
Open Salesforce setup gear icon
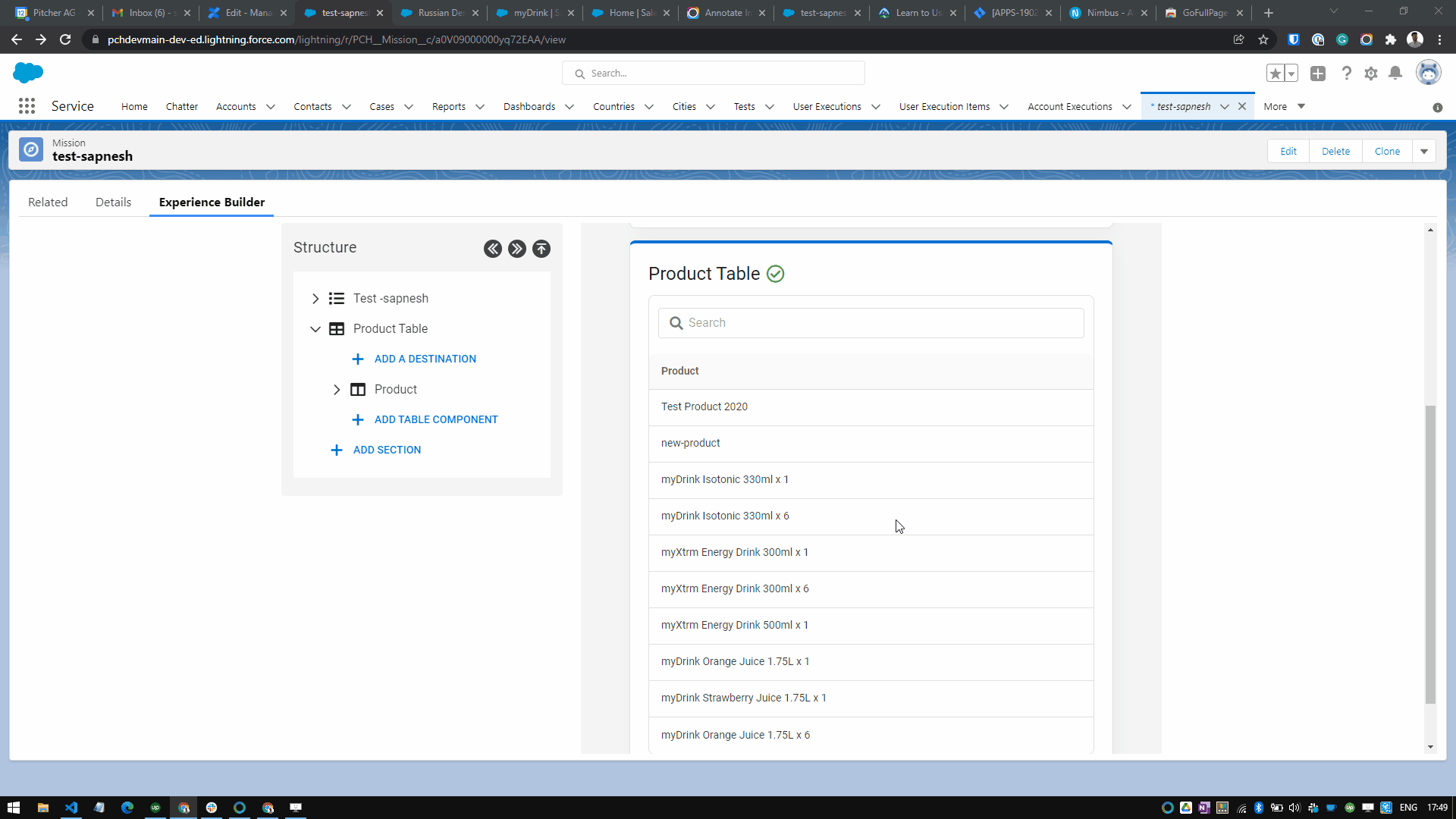pos(1371,74)
